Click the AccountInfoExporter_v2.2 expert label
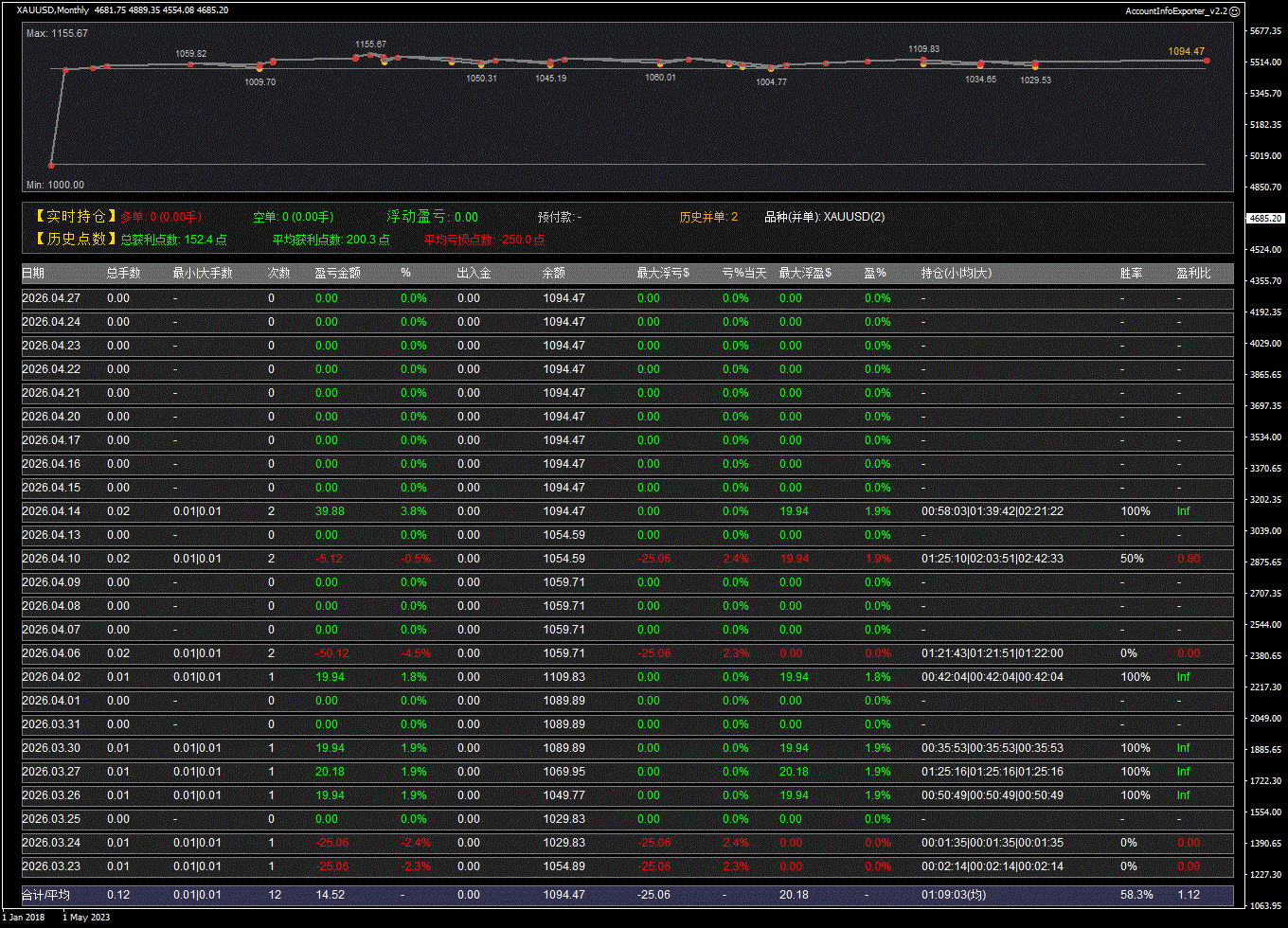Screen dimensions: 1288x928 [x=1175, y=10]
